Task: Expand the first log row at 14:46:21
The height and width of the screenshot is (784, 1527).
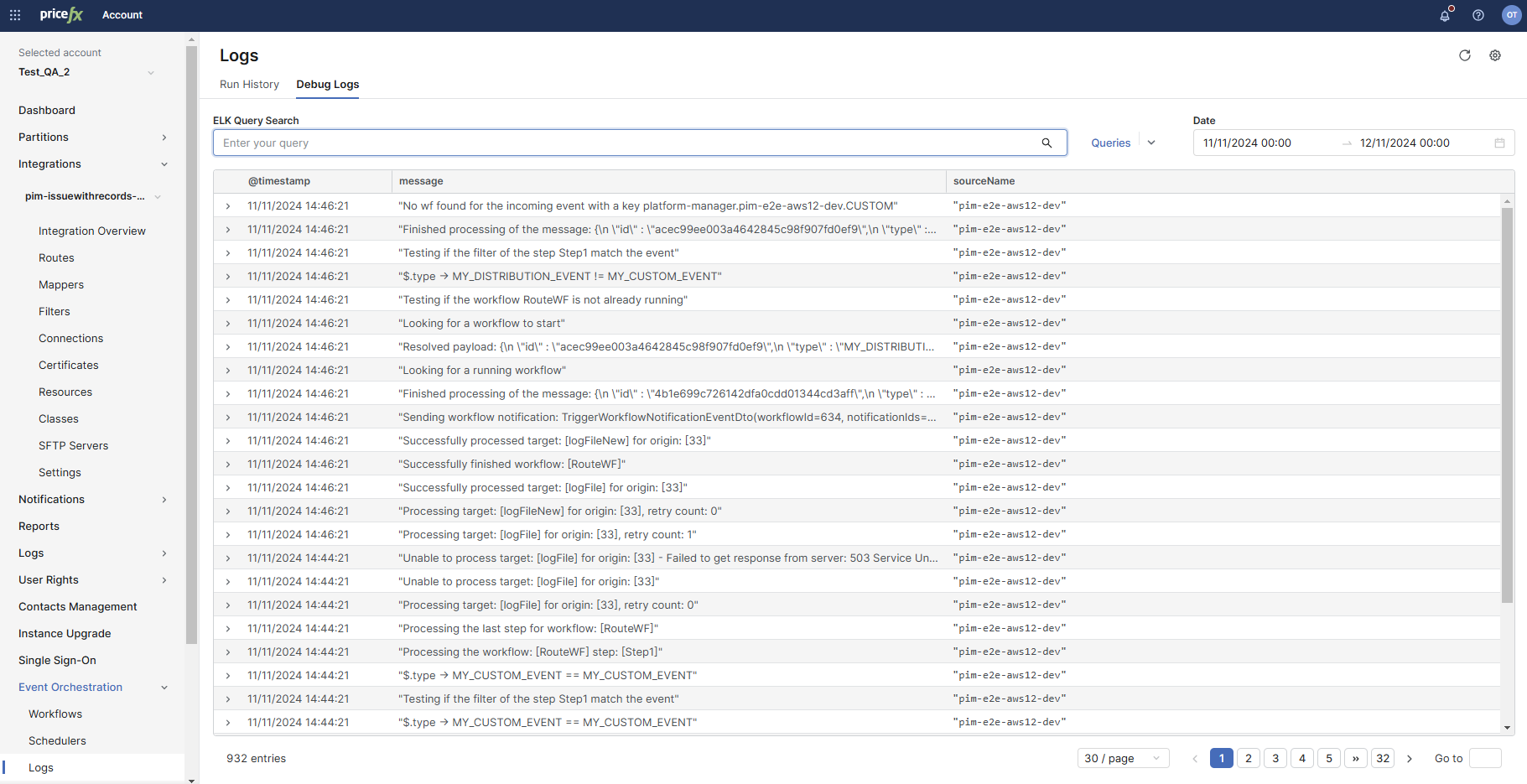Action: click(228, 206)
